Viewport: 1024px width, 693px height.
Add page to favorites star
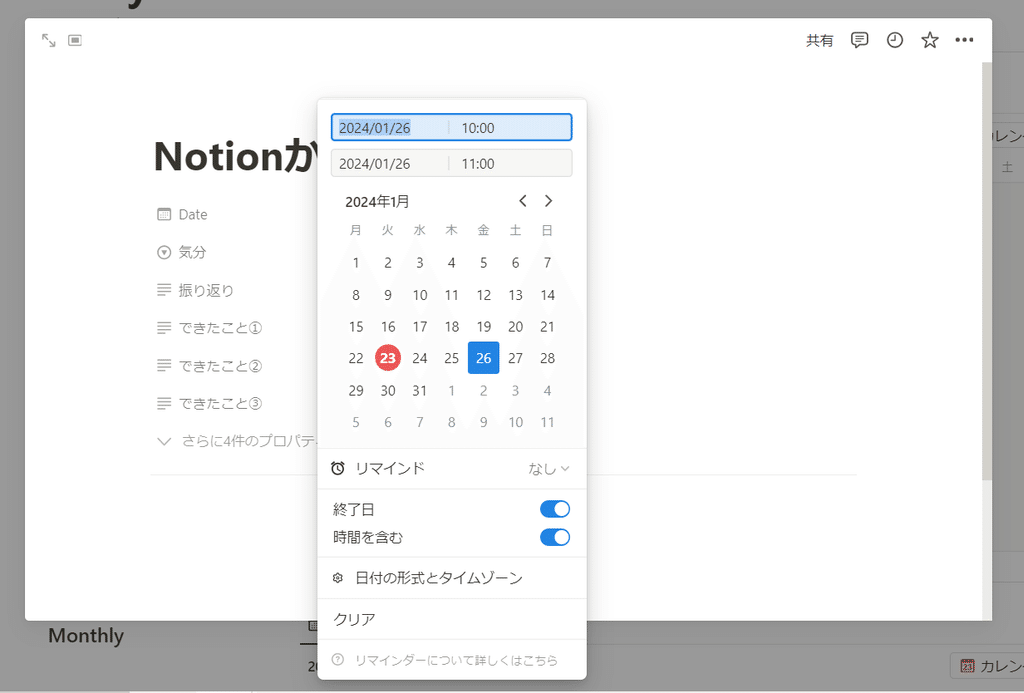930,40
